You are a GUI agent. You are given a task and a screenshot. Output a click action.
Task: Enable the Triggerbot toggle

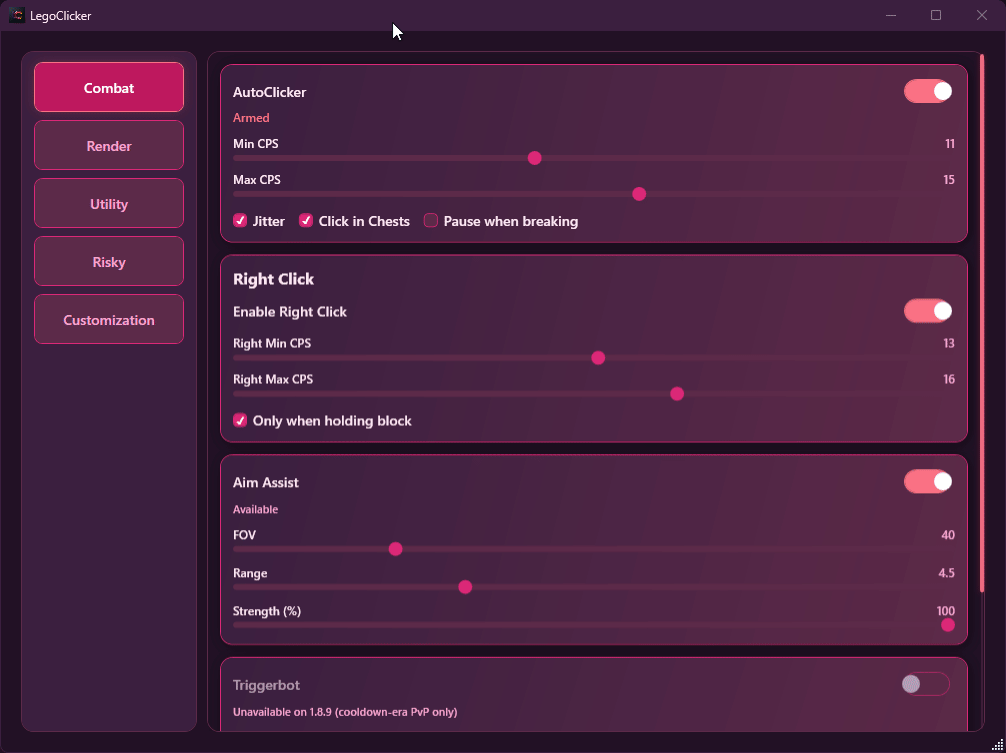click(x=925, y=684)
